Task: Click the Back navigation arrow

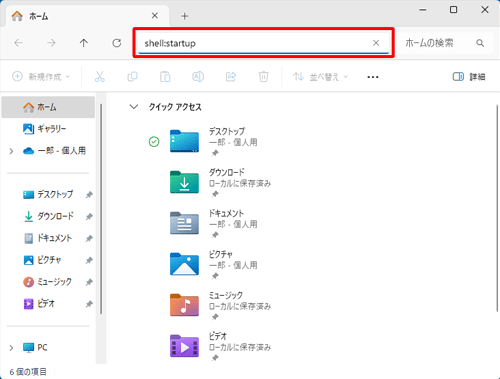Action: click(x=18, y=43)
